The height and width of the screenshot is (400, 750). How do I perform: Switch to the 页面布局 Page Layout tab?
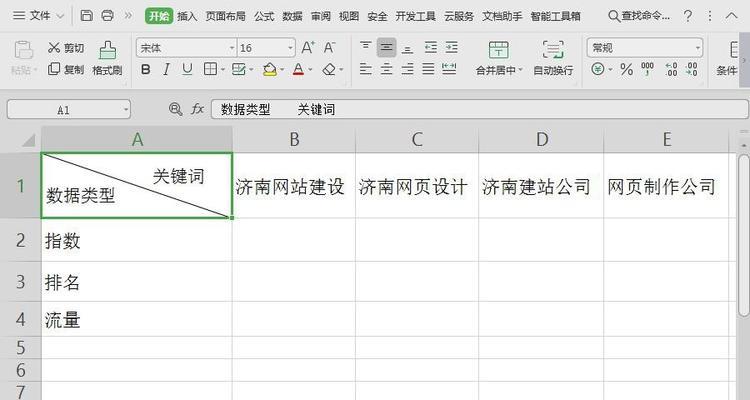[x=226, y=16]
